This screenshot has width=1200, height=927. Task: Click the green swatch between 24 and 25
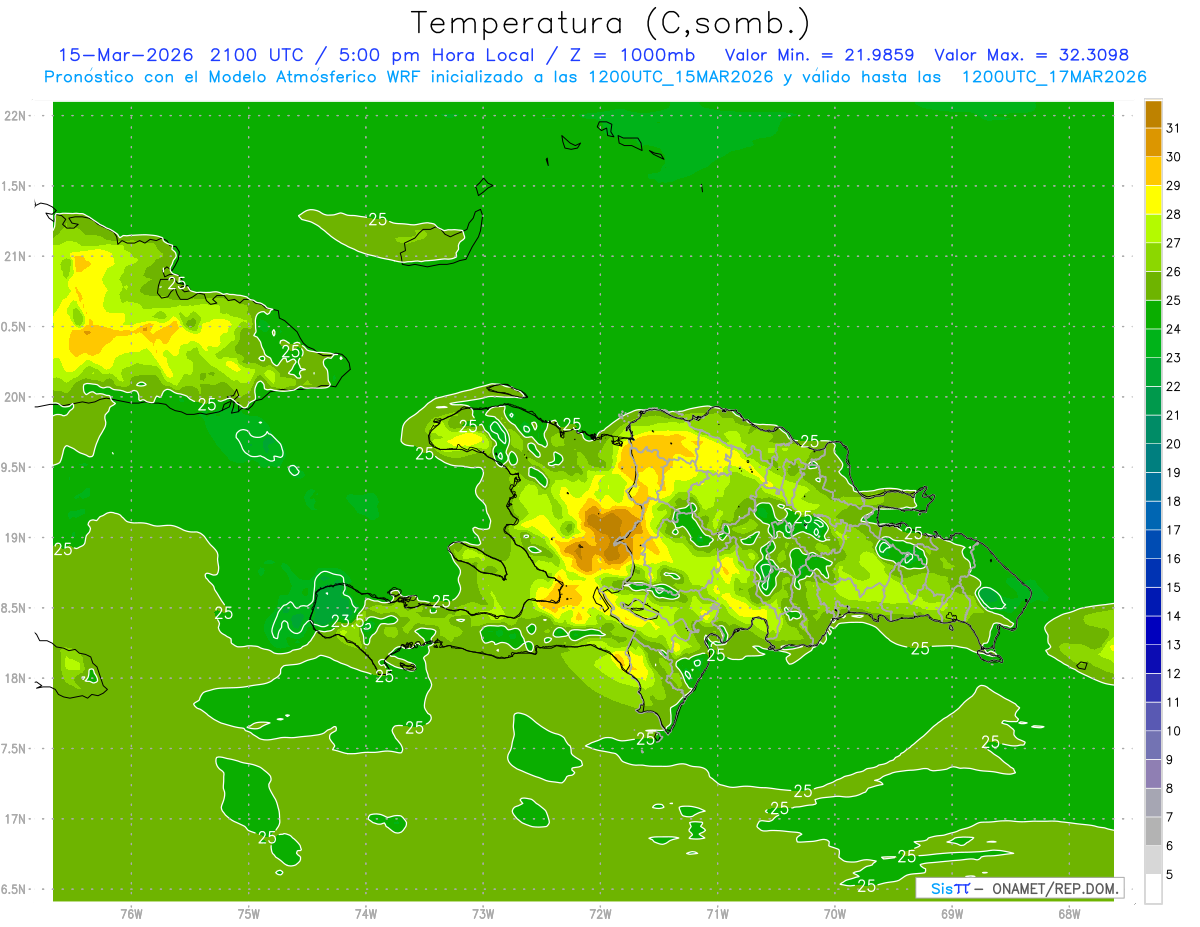coord(1153,315)
